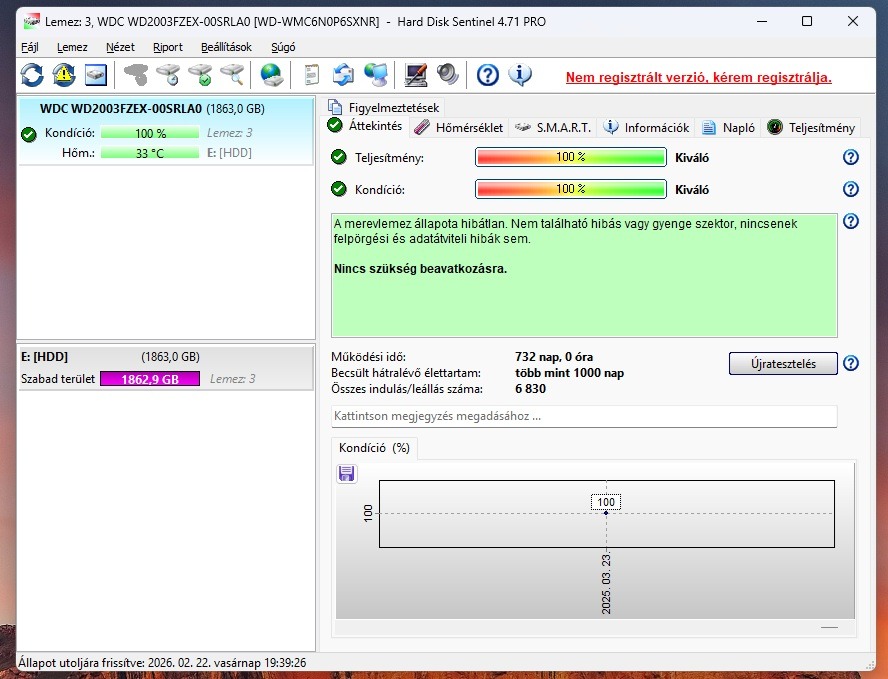The height and width of the screenshot is (679, 888).
Task: Click the Kattintson megjegyzés megadásához comment field
Action: (x=584, y=416)
